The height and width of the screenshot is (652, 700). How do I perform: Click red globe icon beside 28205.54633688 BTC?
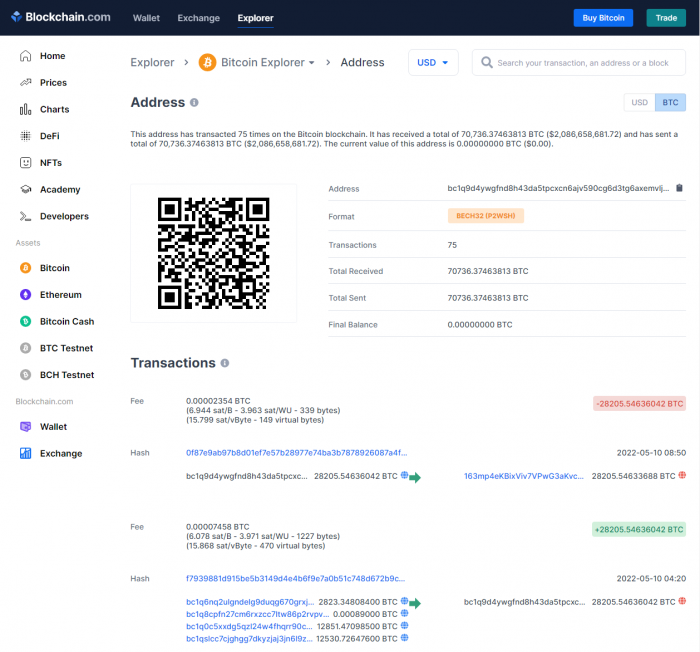pos(682,475)
